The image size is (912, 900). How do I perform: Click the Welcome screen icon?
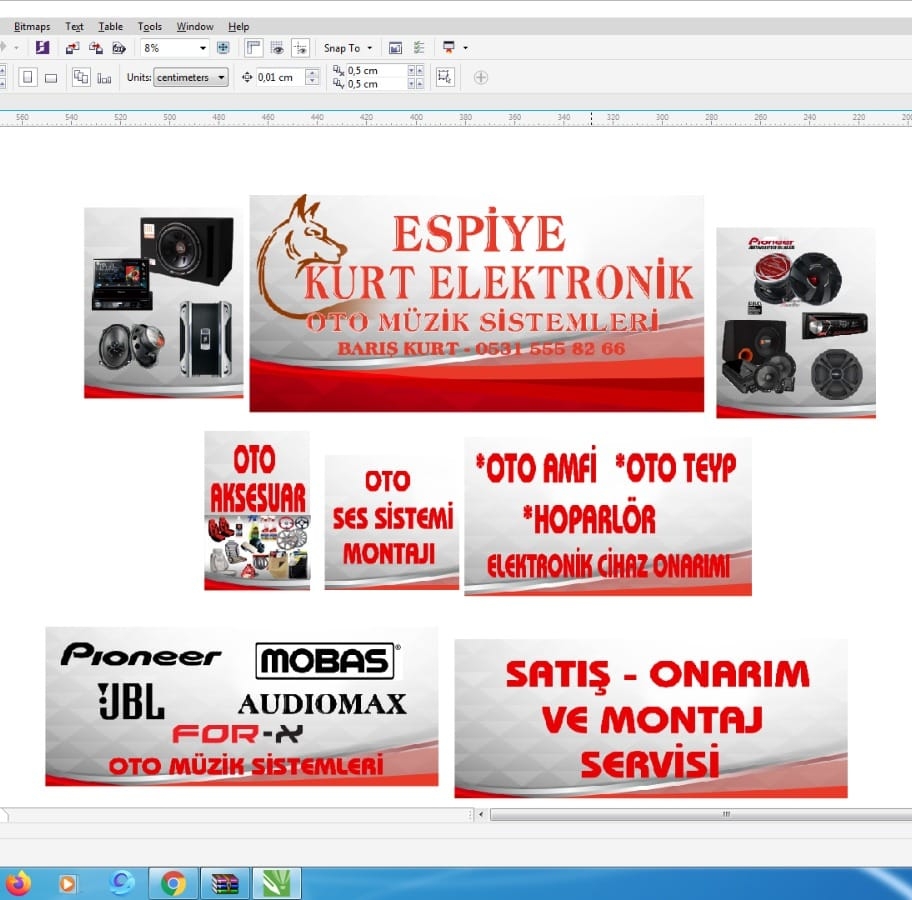pyautogui.click(x=396, y=48)
